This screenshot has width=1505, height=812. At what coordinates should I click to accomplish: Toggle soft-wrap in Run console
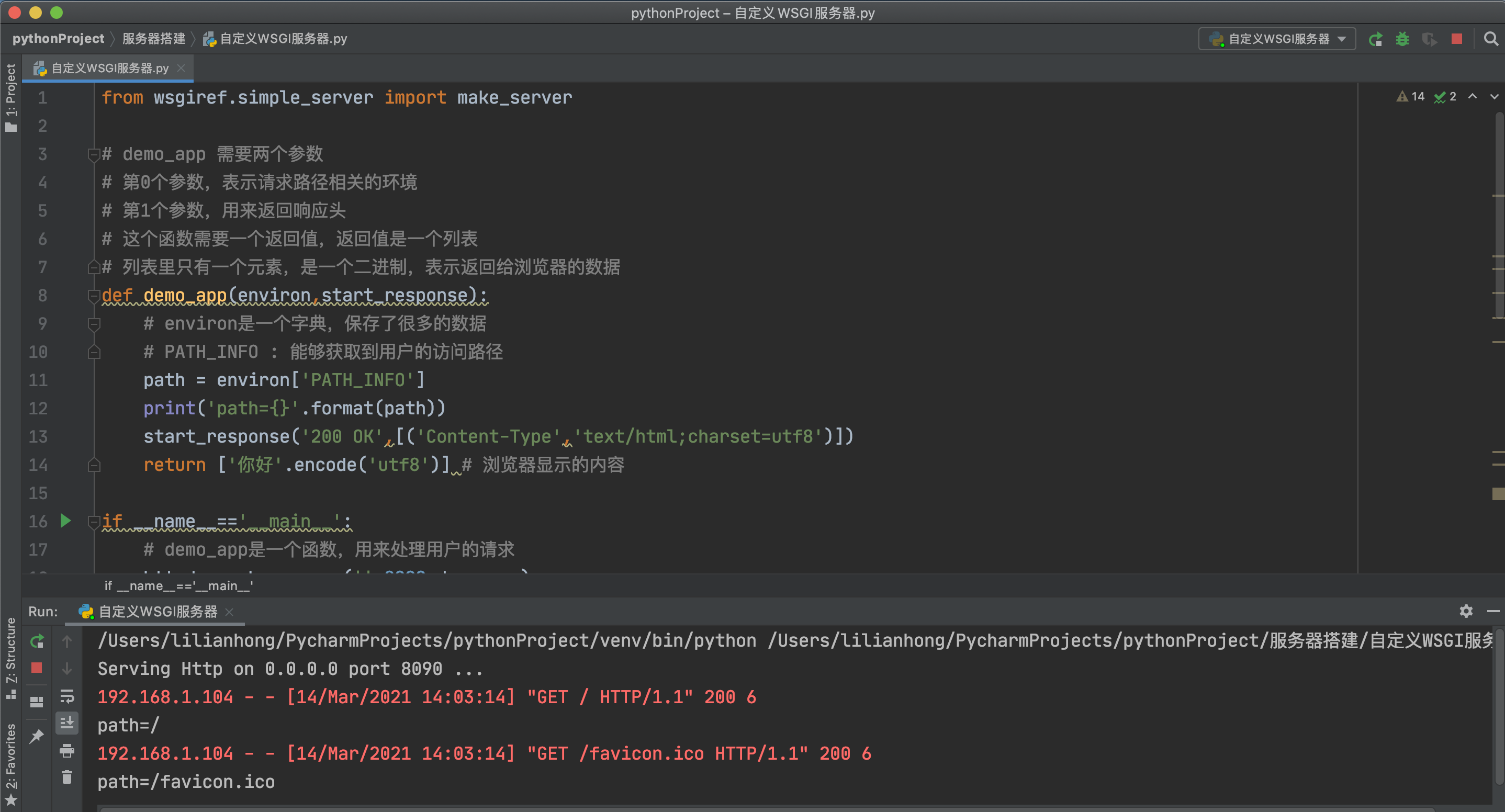tap(67, 696)
